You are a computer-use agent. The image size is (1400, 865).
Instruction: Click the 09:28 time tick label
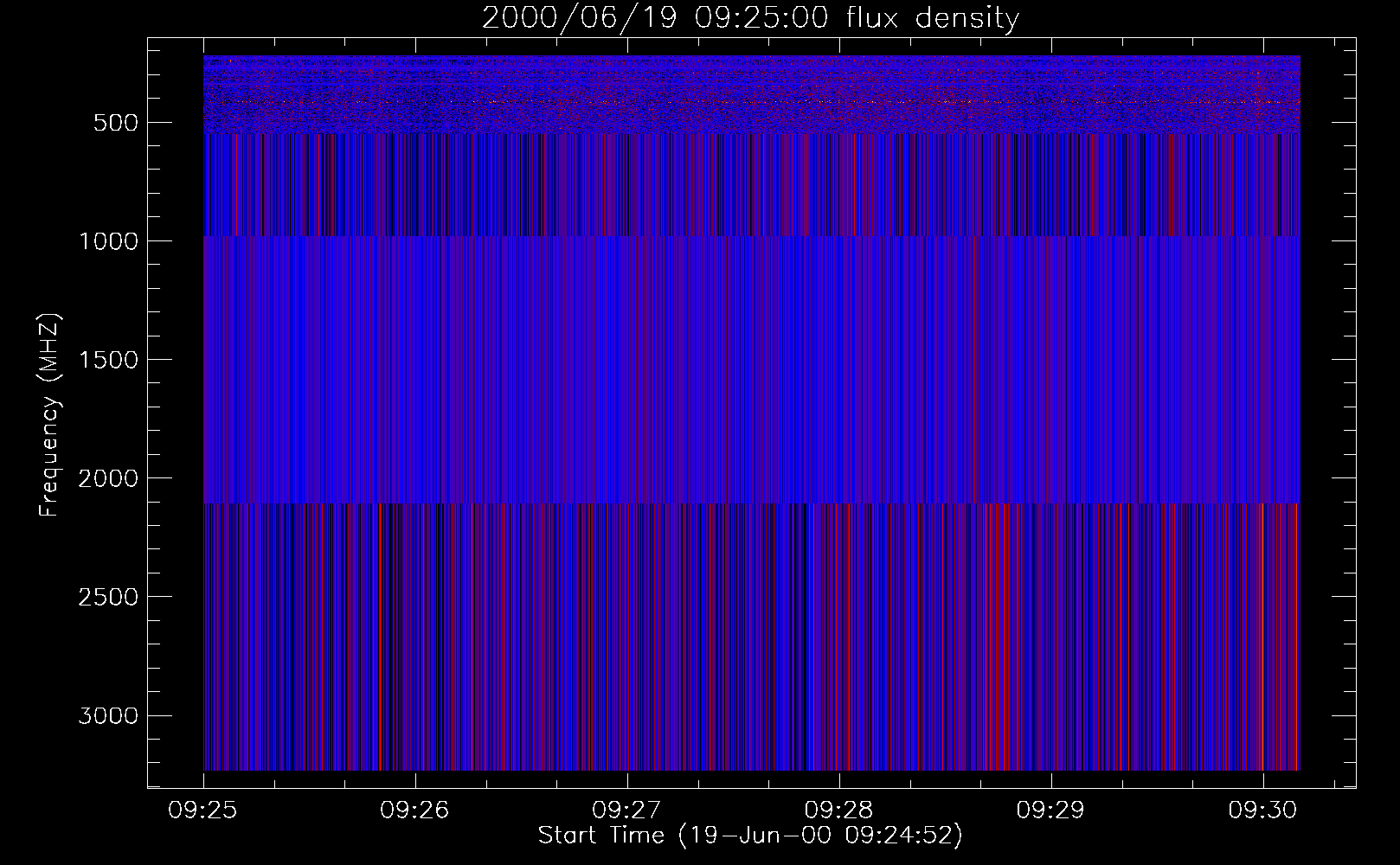coord(839,811)
